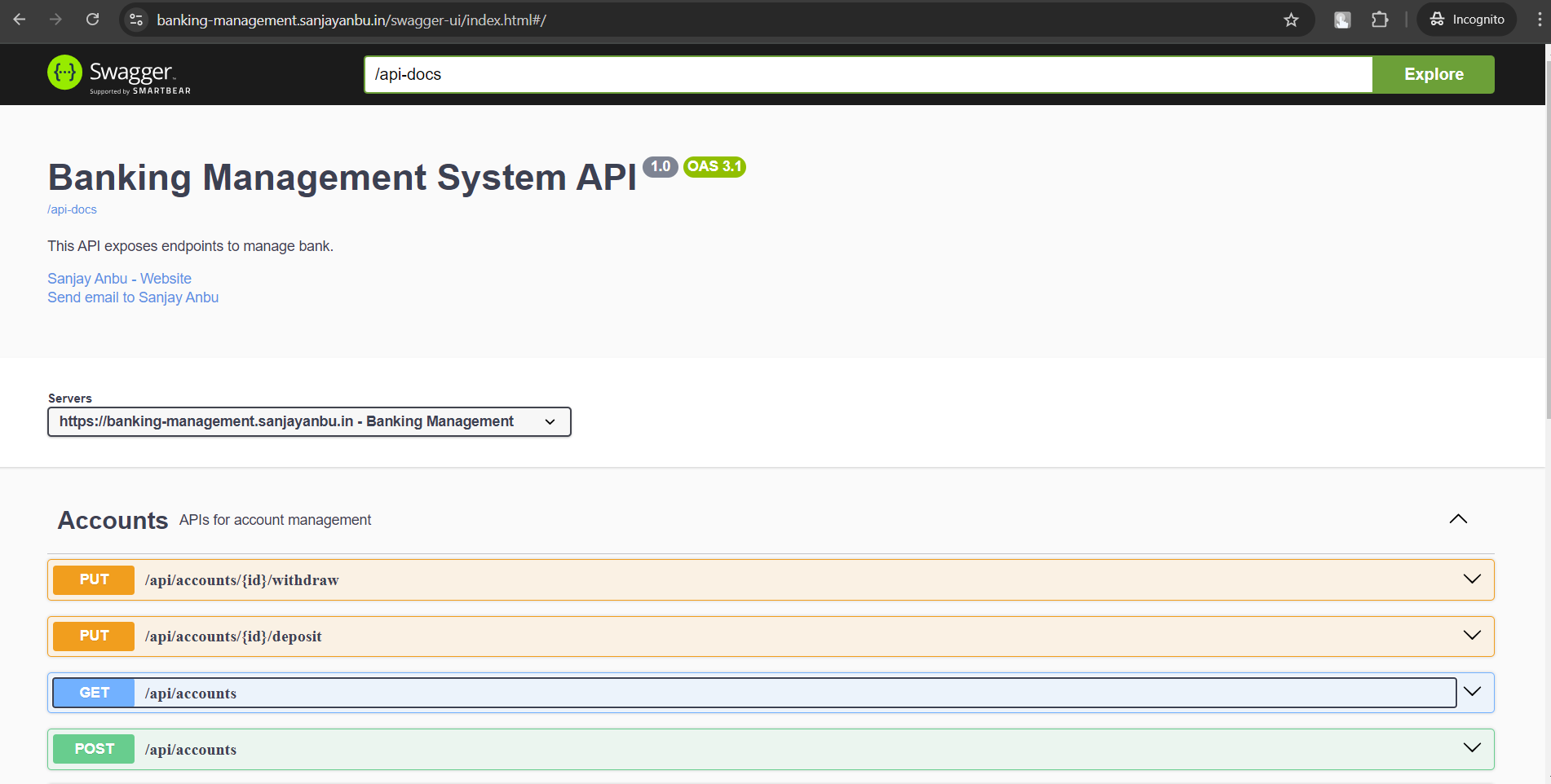Reload the page with the refresh icon
The width and height of the screenshot is (1551, 784).
(93, 20)
